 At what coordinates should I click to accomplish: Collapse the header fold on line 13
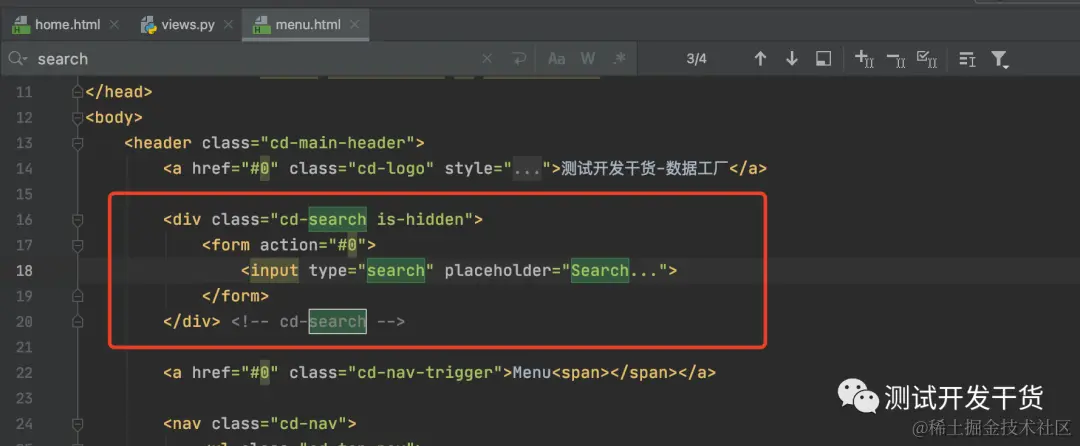tap(77, 143)
